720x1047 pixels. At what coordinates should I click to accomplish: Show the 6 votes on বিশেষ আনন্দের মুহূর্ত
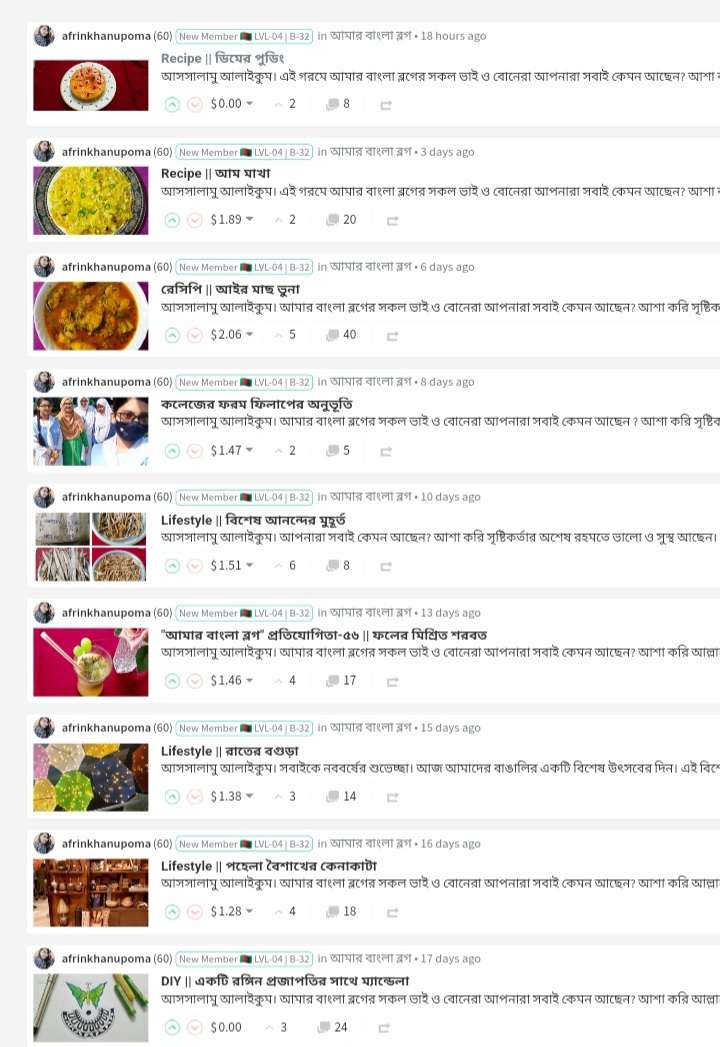point(285,566)
